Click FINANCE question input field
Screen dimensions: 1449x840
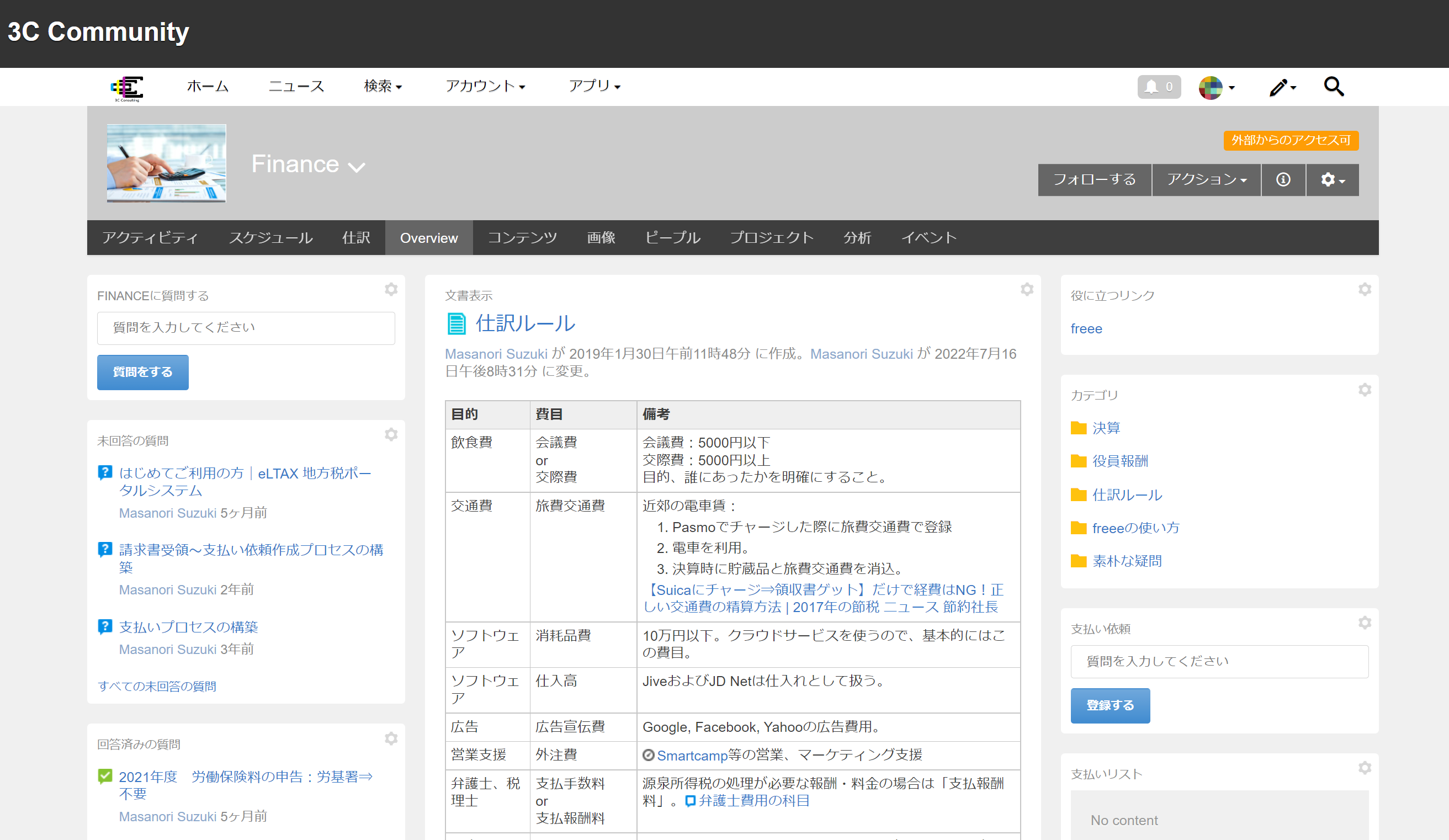[x=246, y=328]
